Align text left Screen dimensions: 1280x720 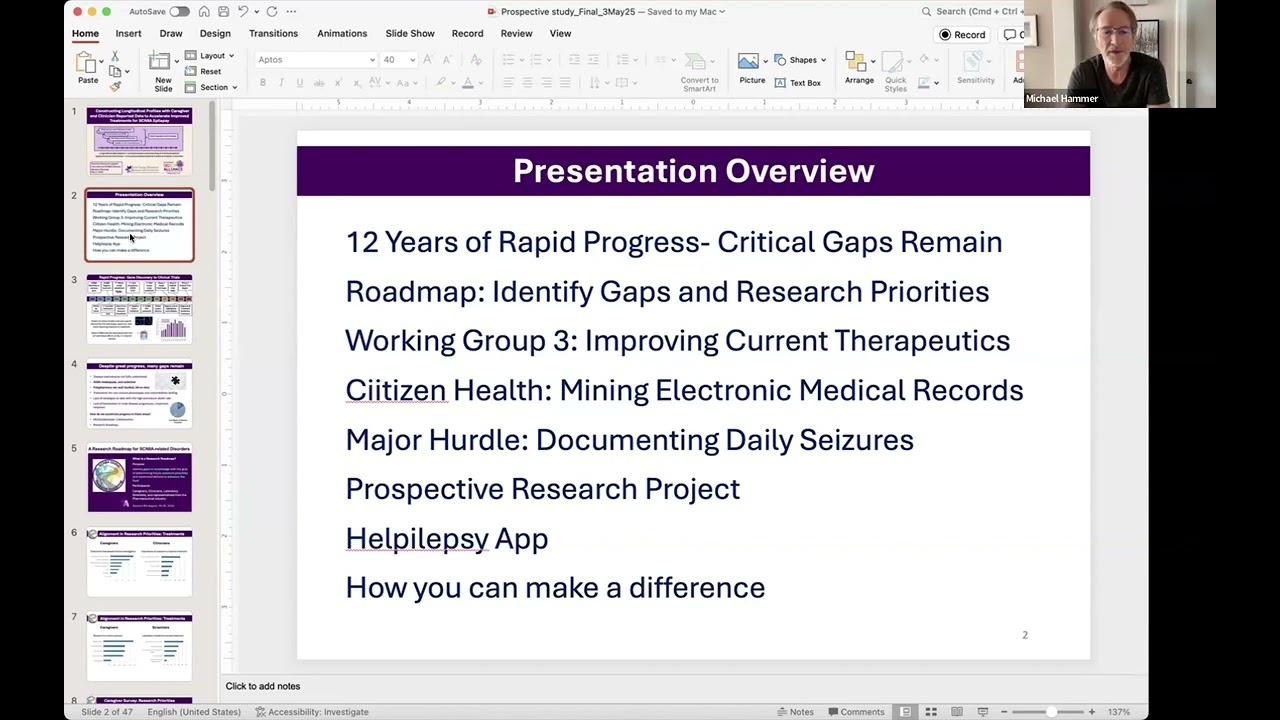point(508,82)
